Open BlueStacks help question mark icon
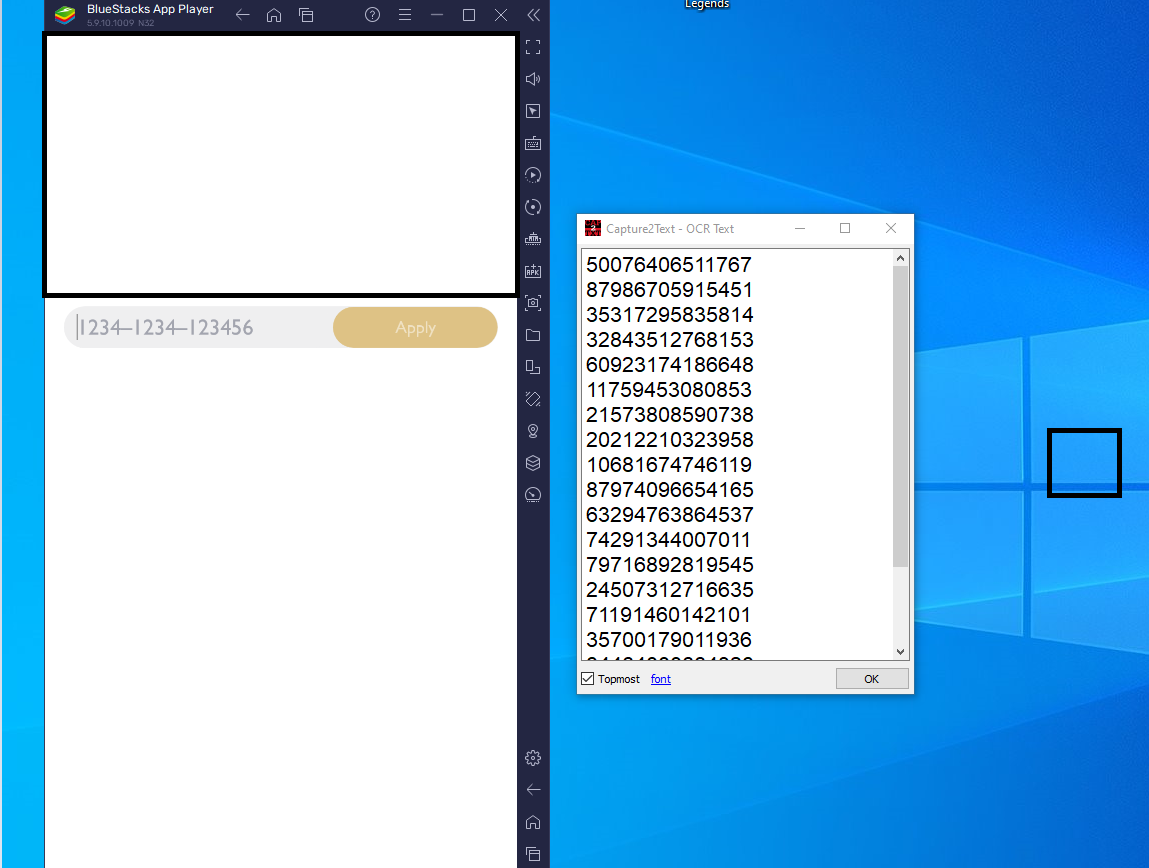This screenshot has height=868, width=1149. click(372, 15)
